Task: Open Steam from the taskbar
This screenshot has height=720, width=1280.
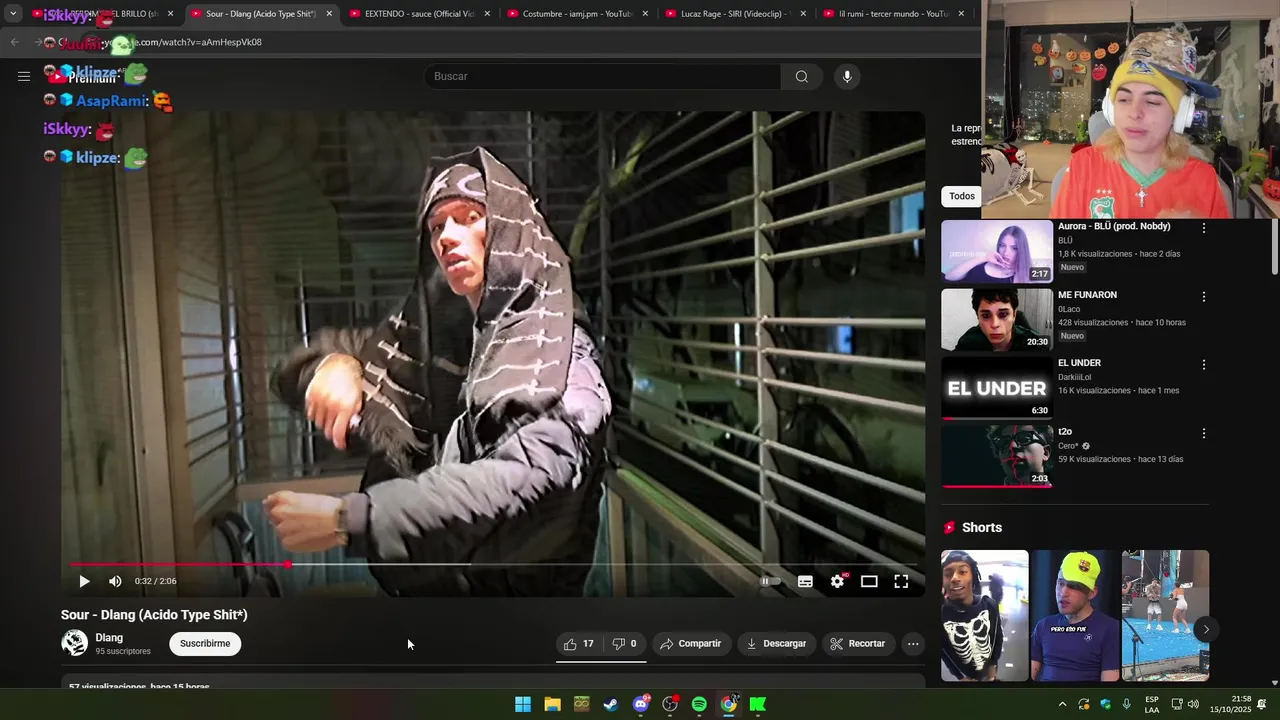Action: [611, 704]
